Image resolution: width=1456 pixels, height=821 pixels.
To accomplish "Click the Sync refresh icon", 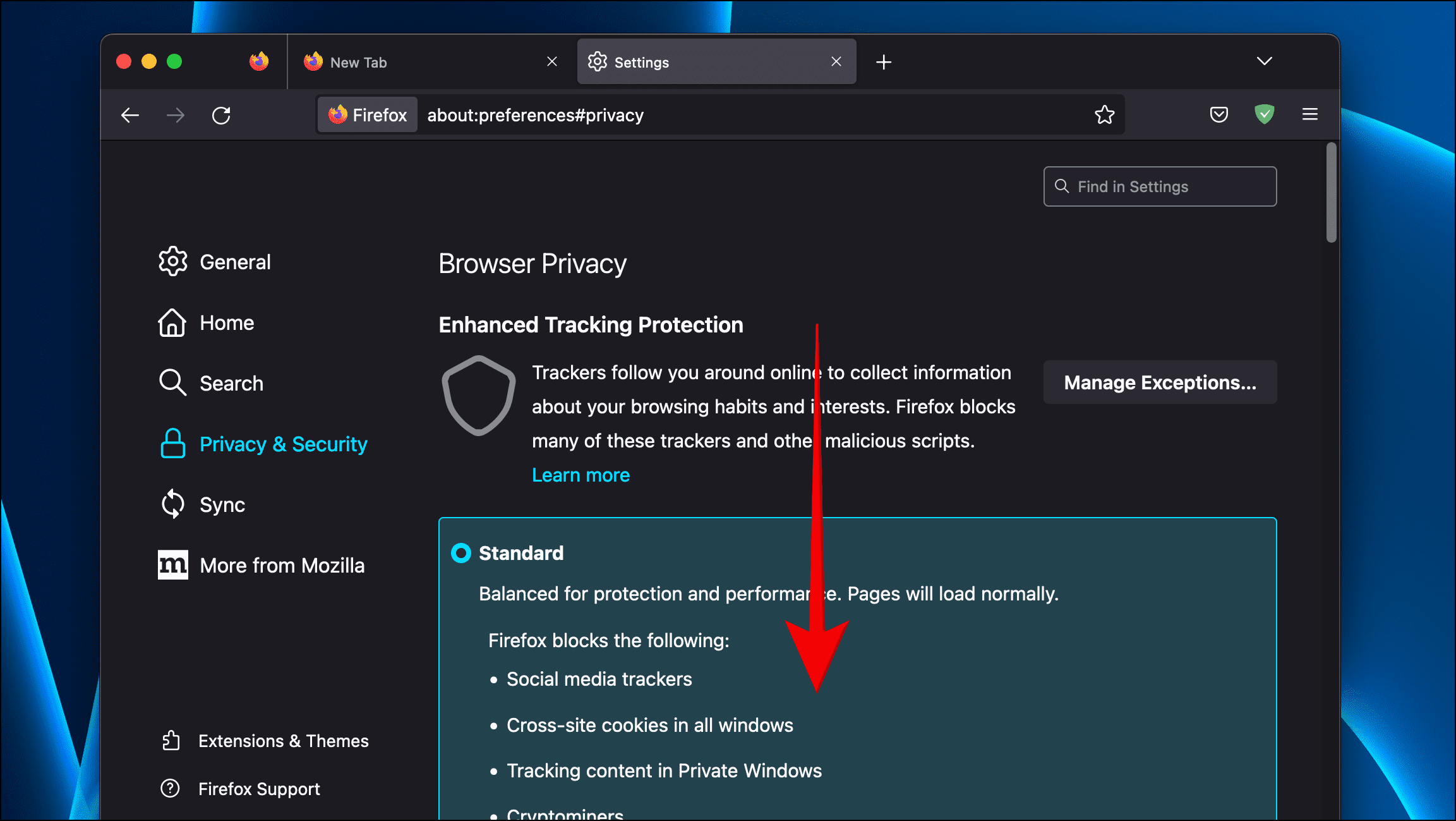I will 172,505.
